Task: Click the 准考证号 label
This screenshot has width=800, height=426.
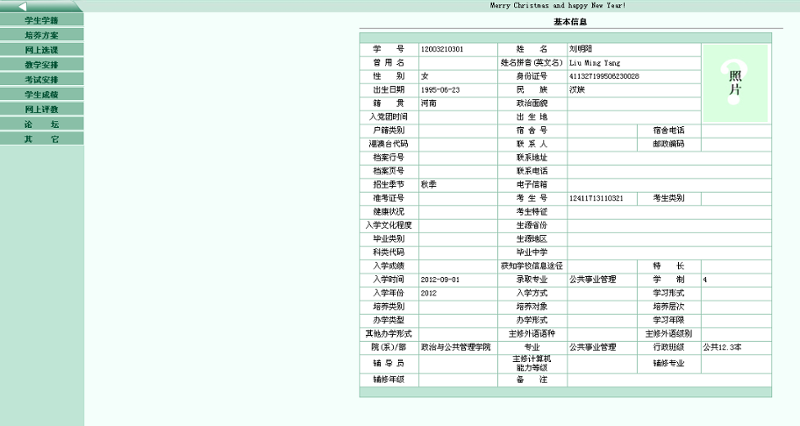Action: [389, 198]
